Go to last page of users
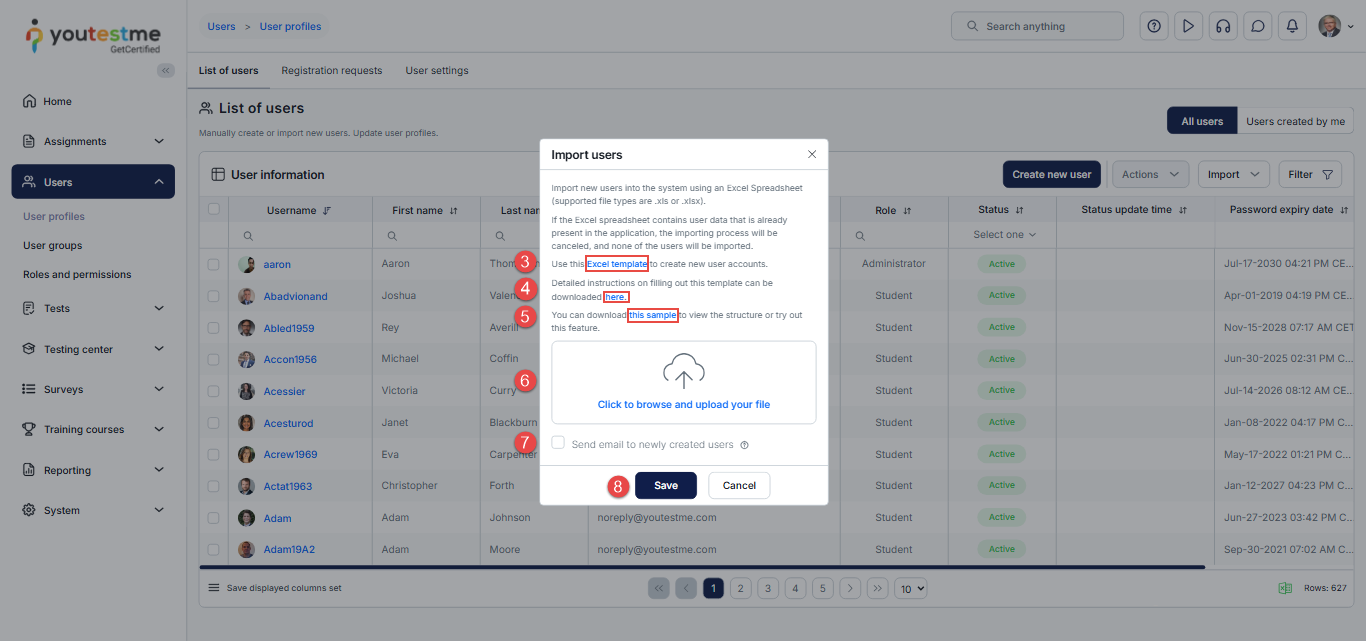This screenshot has width=1366, height=641. pyautogui.click(x=877, y=588)
